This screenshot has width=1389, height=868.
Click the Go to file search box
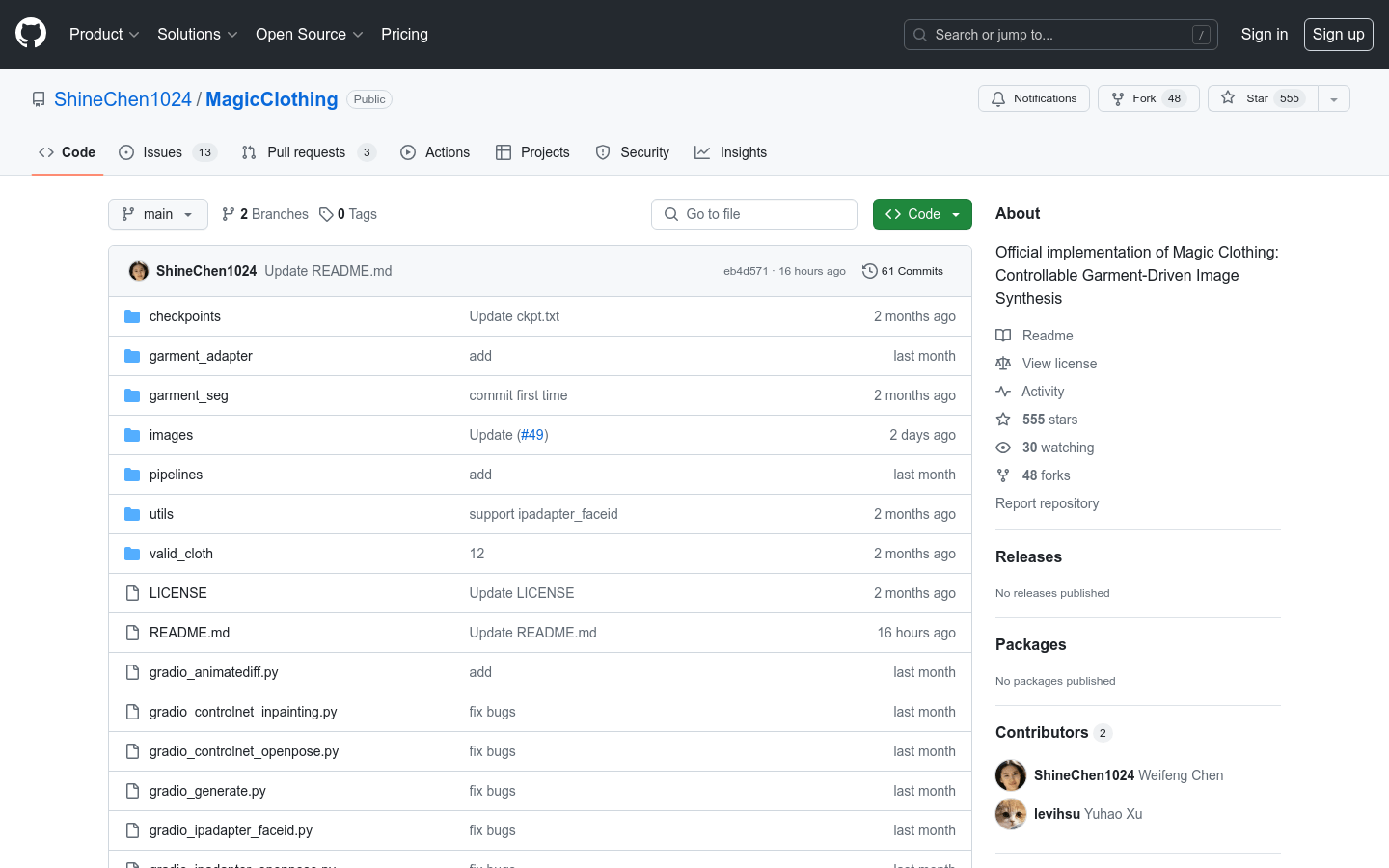point(754,214)
